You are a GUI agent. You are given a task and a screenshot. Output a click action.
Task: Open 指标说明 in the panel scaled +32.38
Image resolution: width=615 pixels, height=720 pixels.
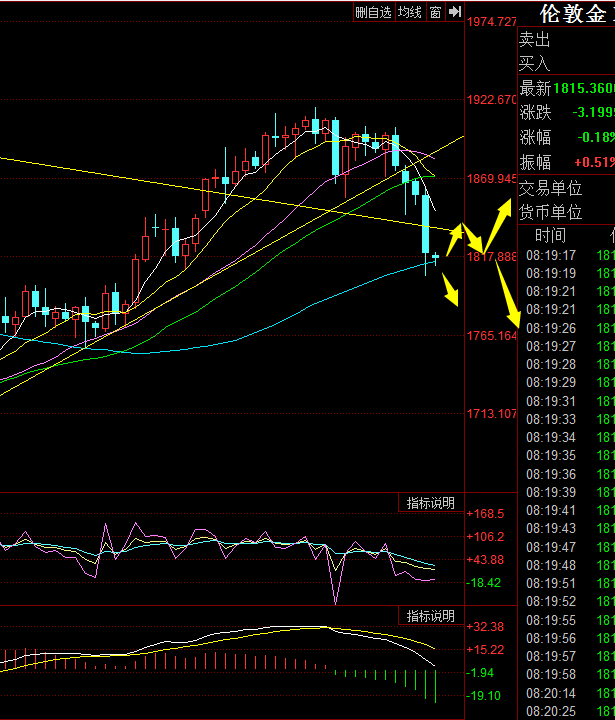coord(431,615)
